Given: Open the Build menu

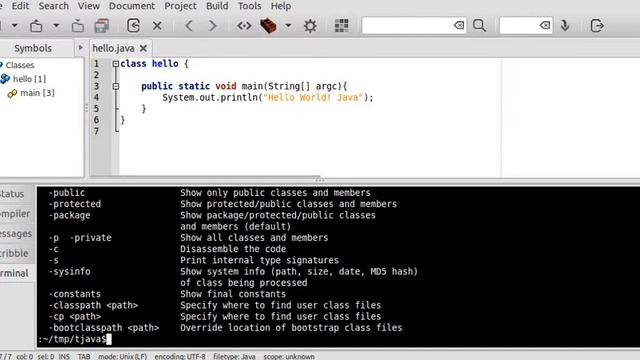Looking at the screenshot, I should click(217, 6).
